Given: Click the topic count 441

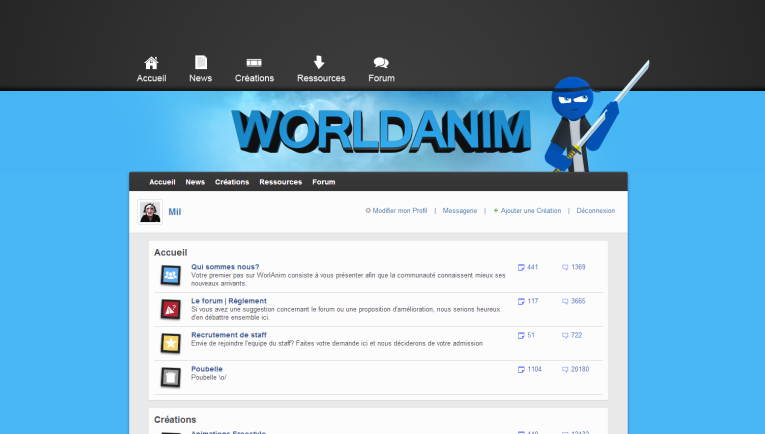Looking at the screenshot, I should point(533,267).
